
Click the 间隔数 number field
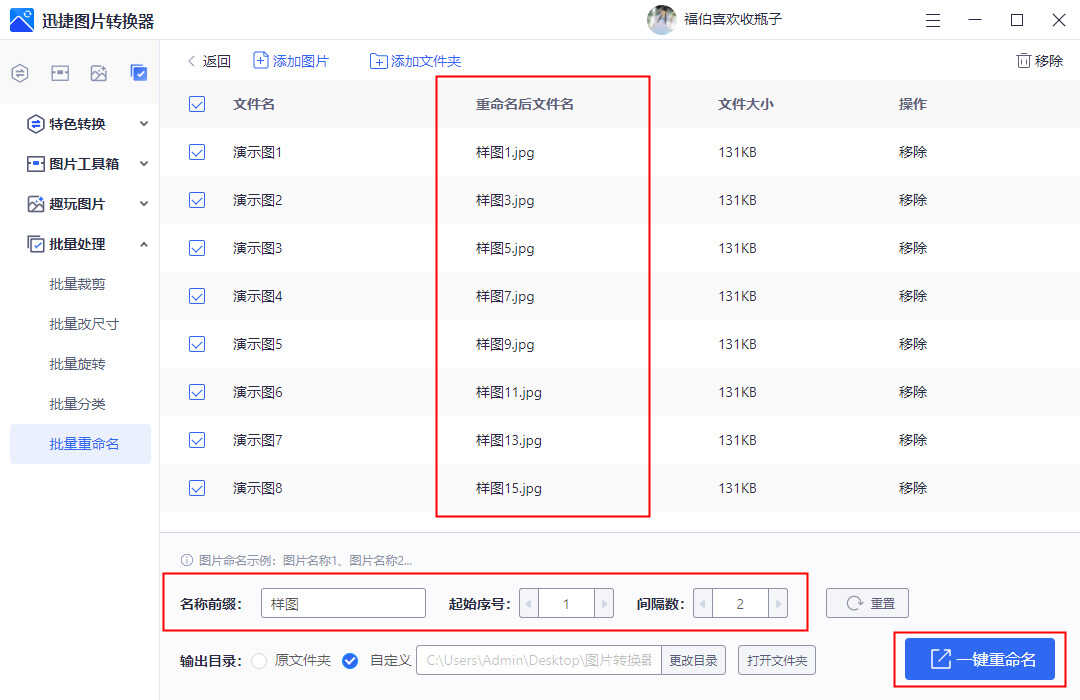[740, 604]
